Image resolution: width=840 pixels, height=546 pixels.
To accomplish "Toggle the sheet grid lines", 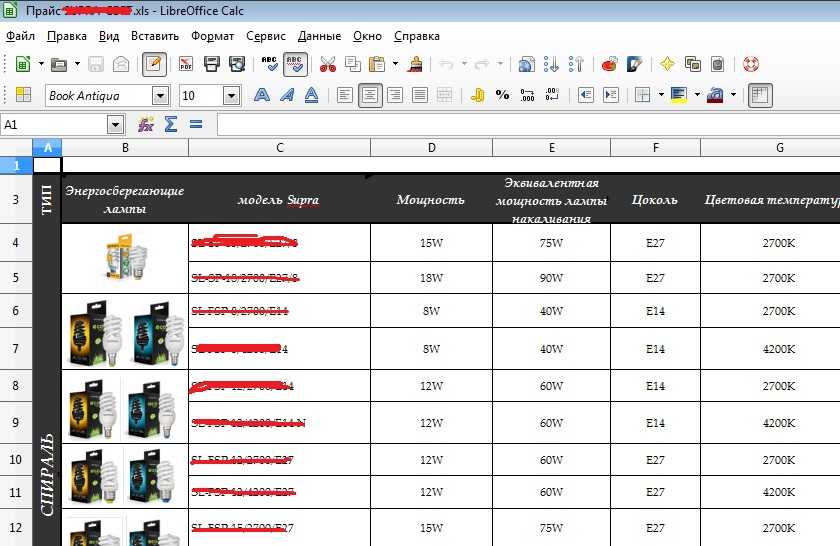I will point(760,95).
